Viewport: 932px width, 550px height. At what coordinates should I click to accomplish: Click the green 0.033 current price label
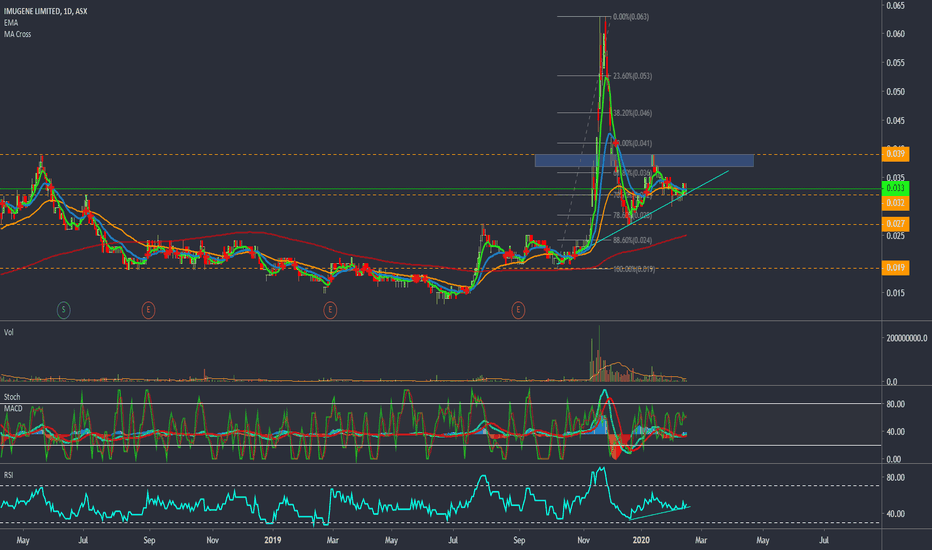[x=895, y=188]
